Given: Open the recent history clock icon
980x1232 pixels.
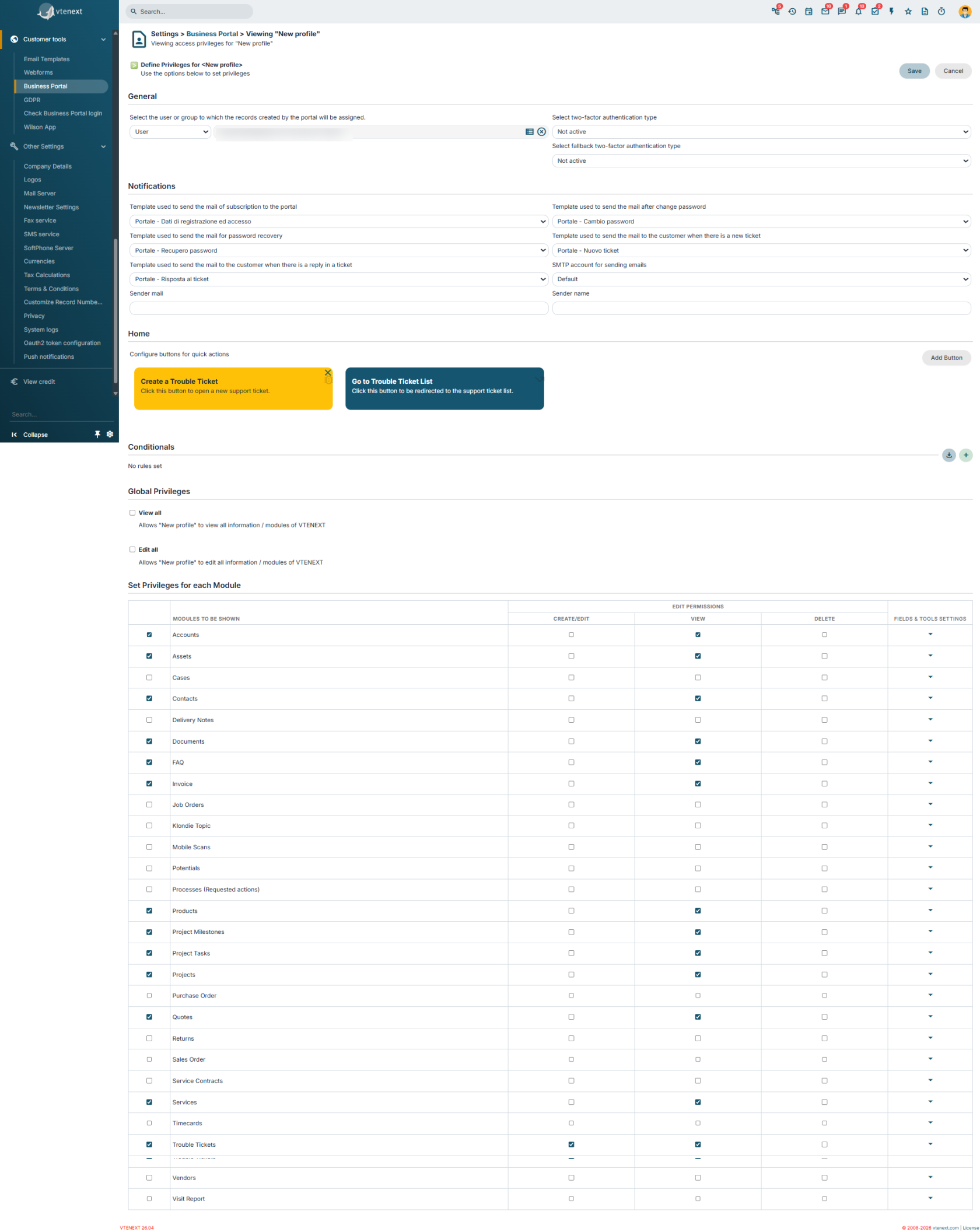Looking at the screenshot, I should (x=792, y=12).
